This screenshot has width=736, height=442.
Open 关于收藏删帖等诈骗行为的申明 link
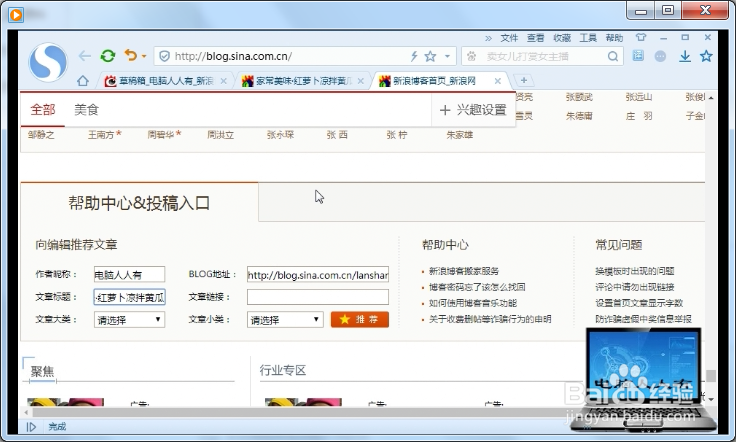490,319
